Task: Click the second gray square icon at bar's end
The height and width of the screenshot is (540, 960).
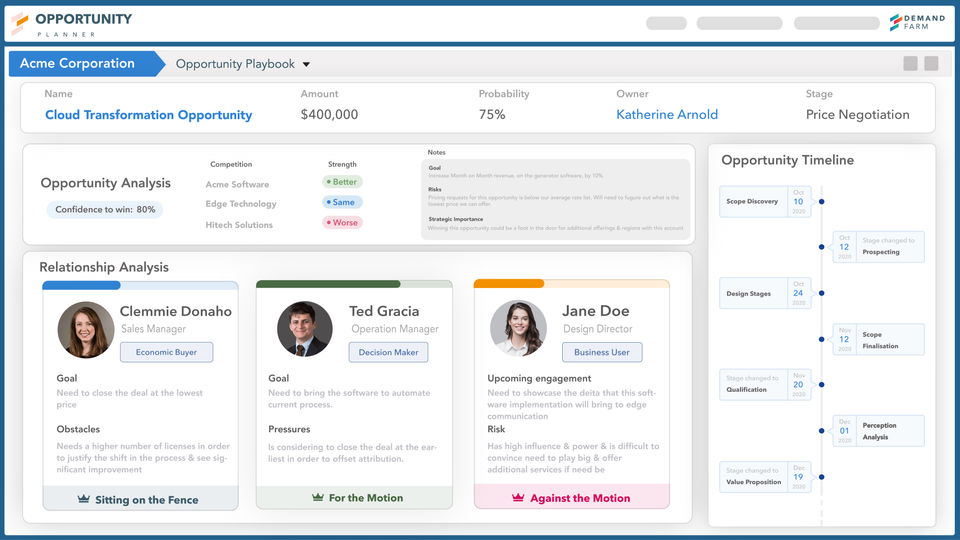Action: pyautogui.click(x=931, y=63)
